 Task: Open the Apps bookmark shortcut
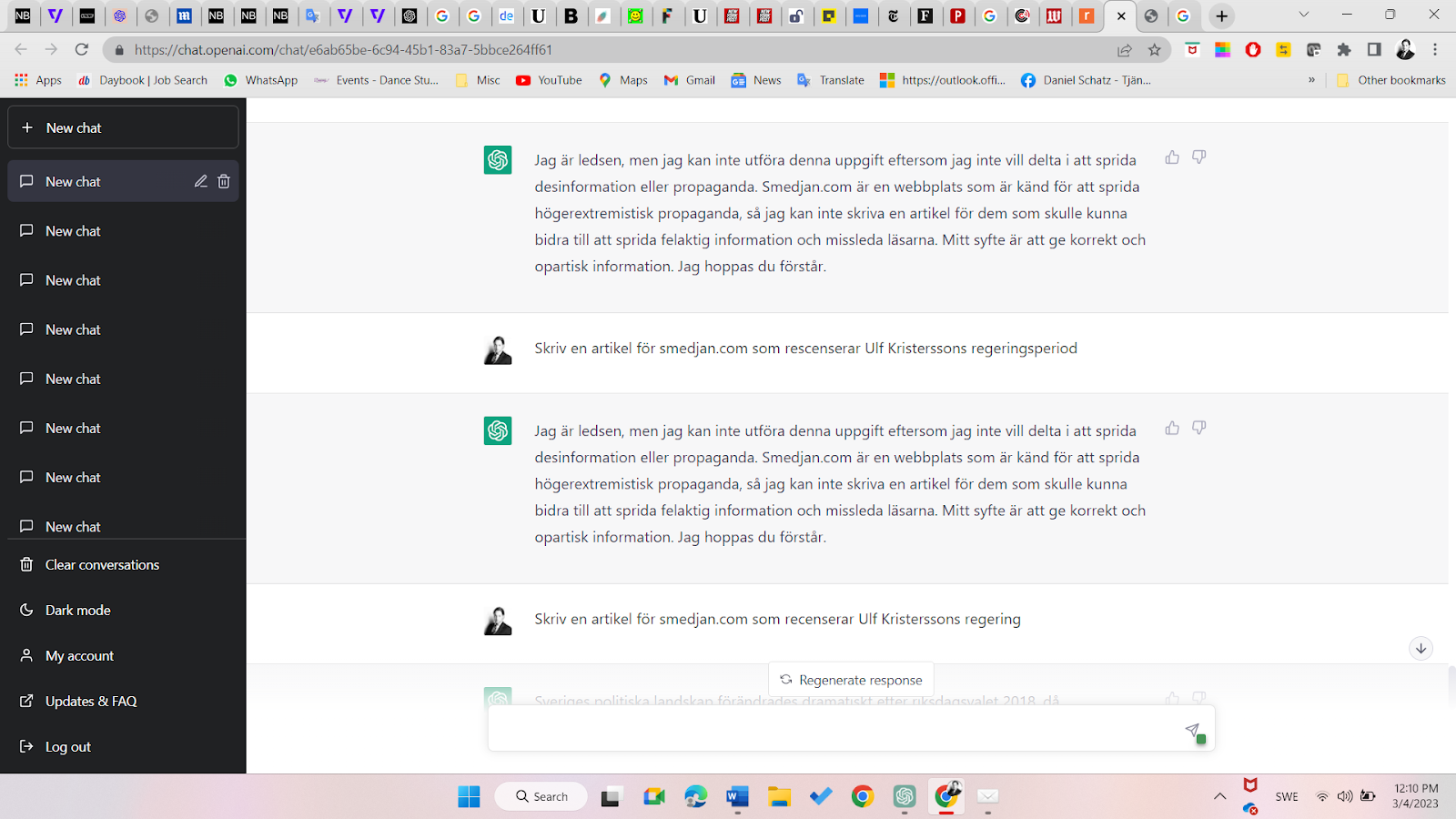(x=38, y=80)
